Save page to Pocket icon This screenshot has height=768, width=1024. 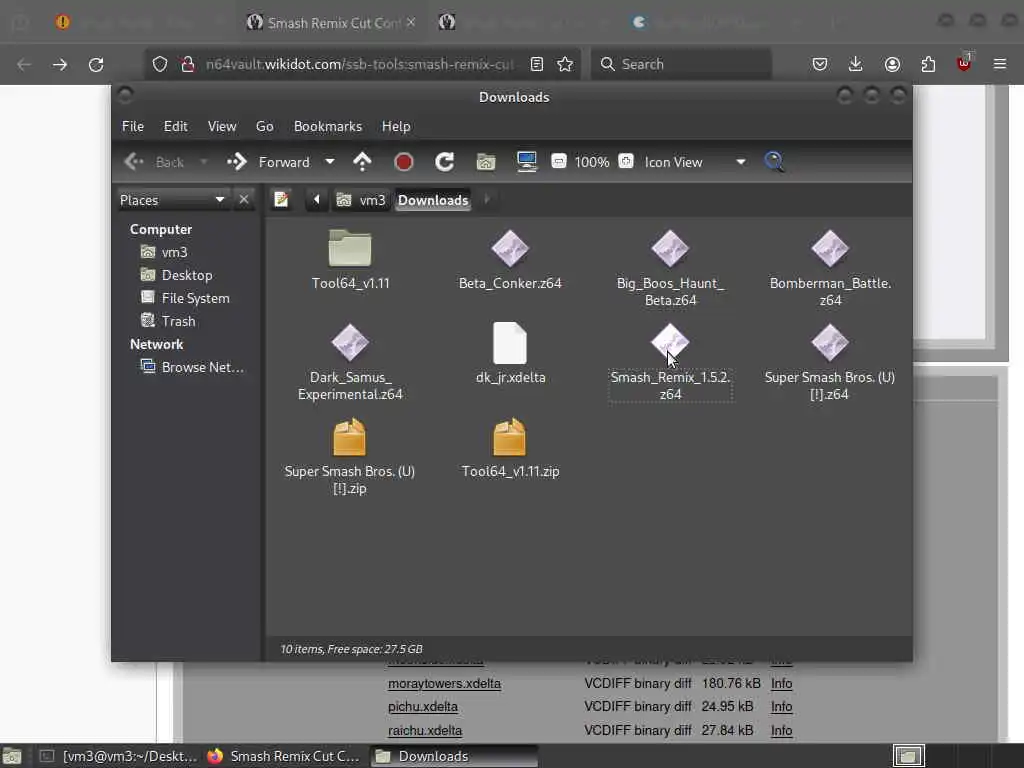point(820,64)
